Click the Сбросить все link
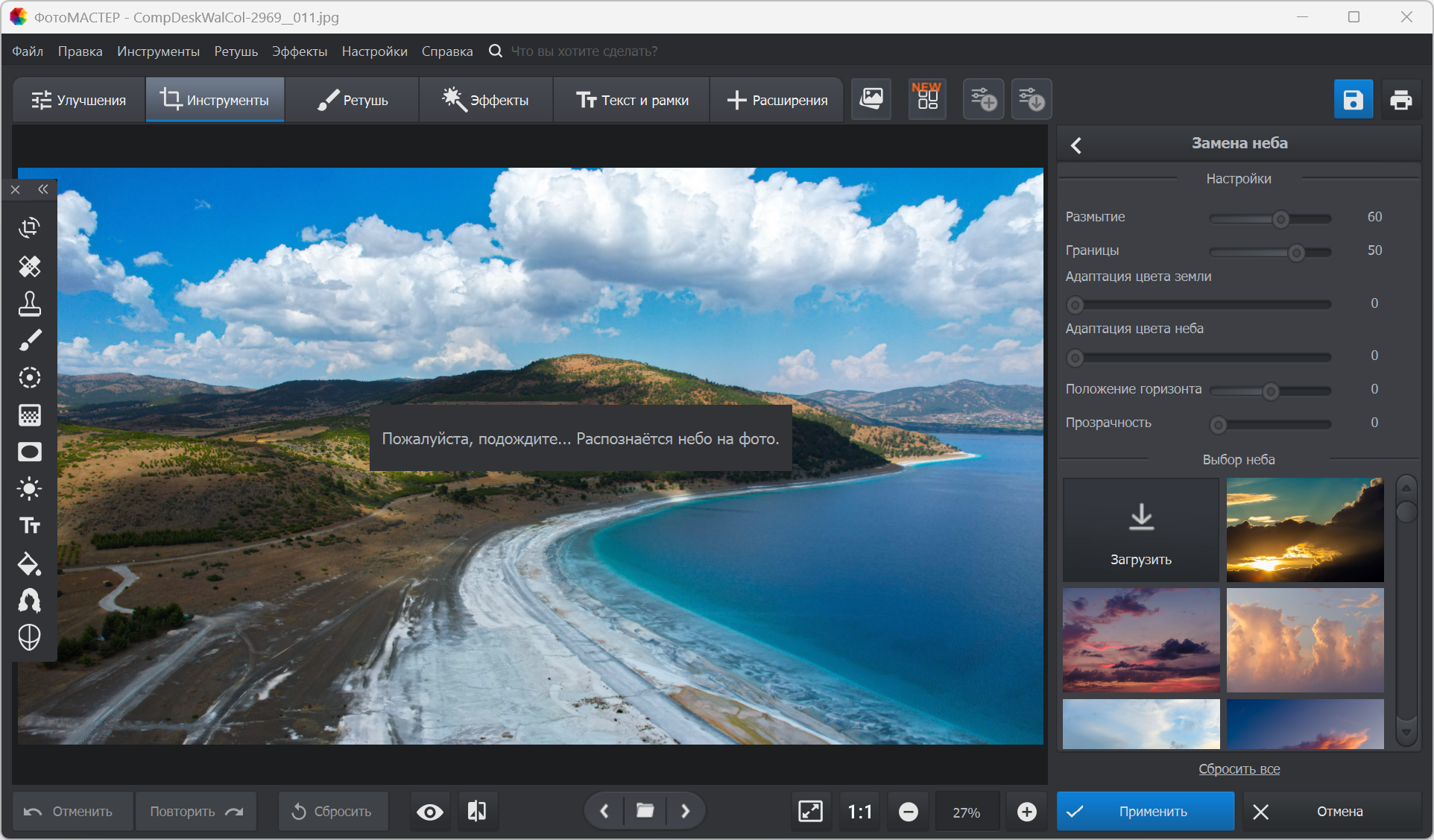The image size is (1434, 840). tap(1239, 769)
